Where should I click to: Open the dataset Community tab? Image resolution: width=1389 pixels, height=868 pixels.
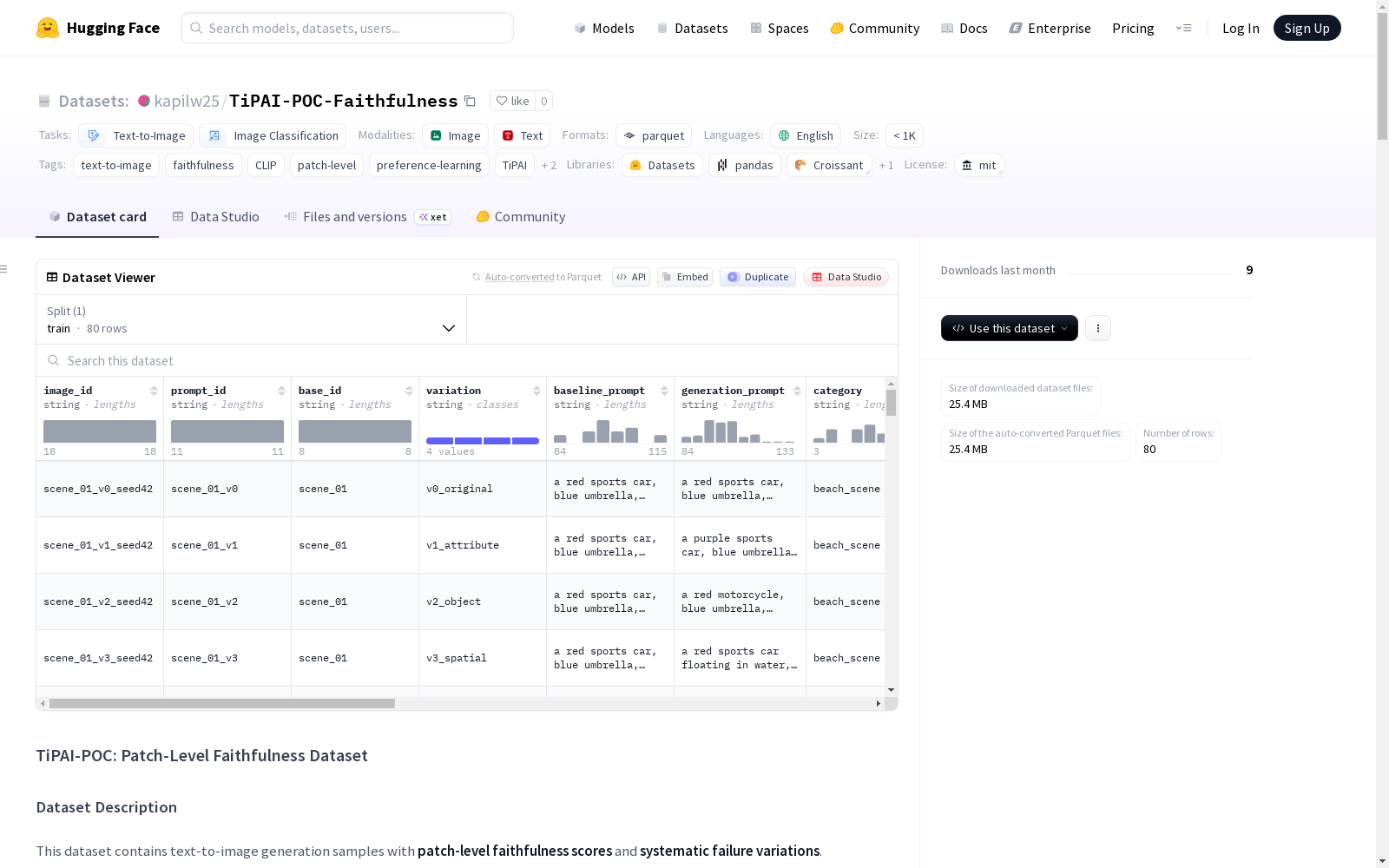(x=520, y=217)
